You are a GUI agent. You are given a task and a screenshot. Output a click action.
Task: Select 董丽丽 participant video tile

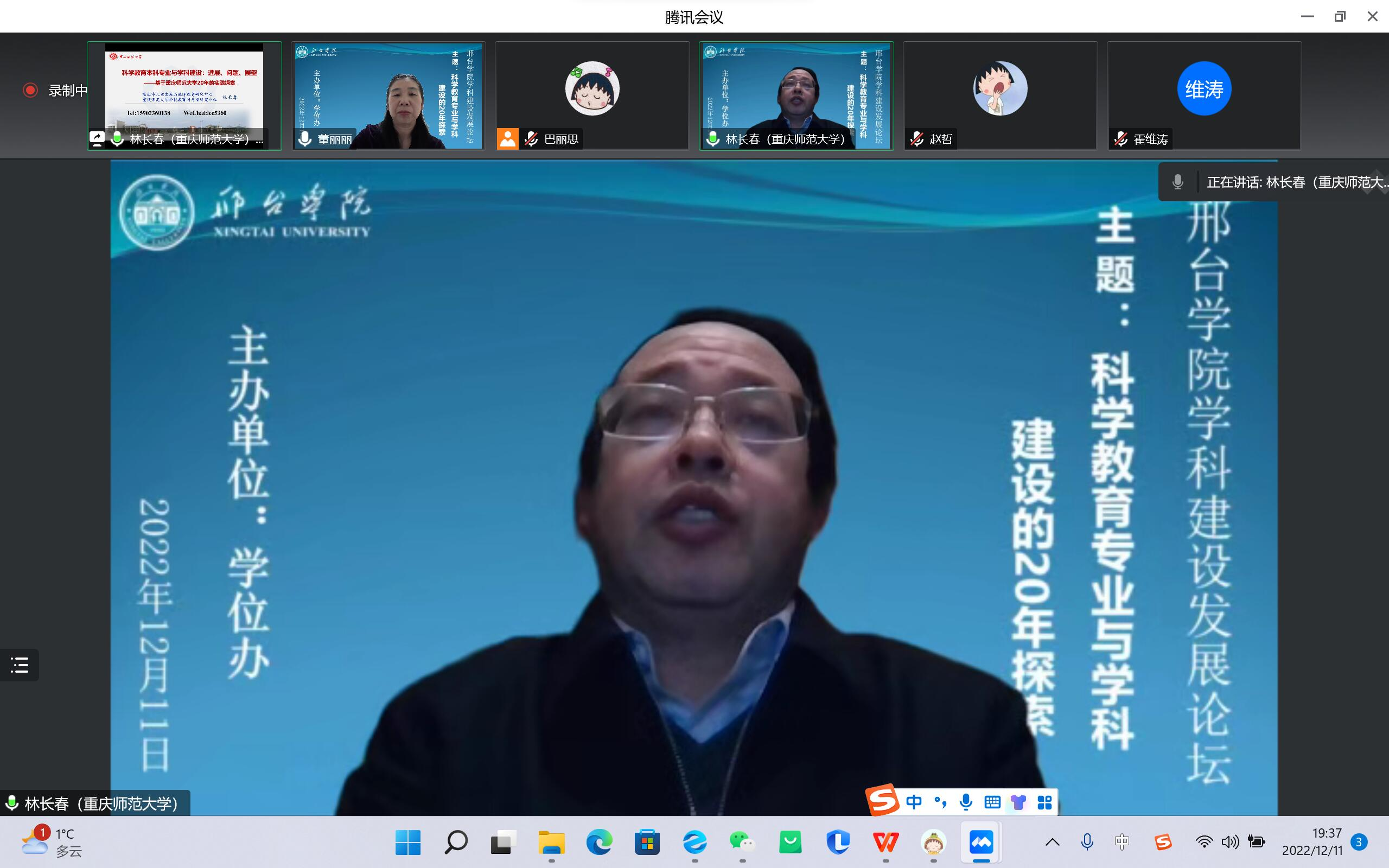point(388,95)
